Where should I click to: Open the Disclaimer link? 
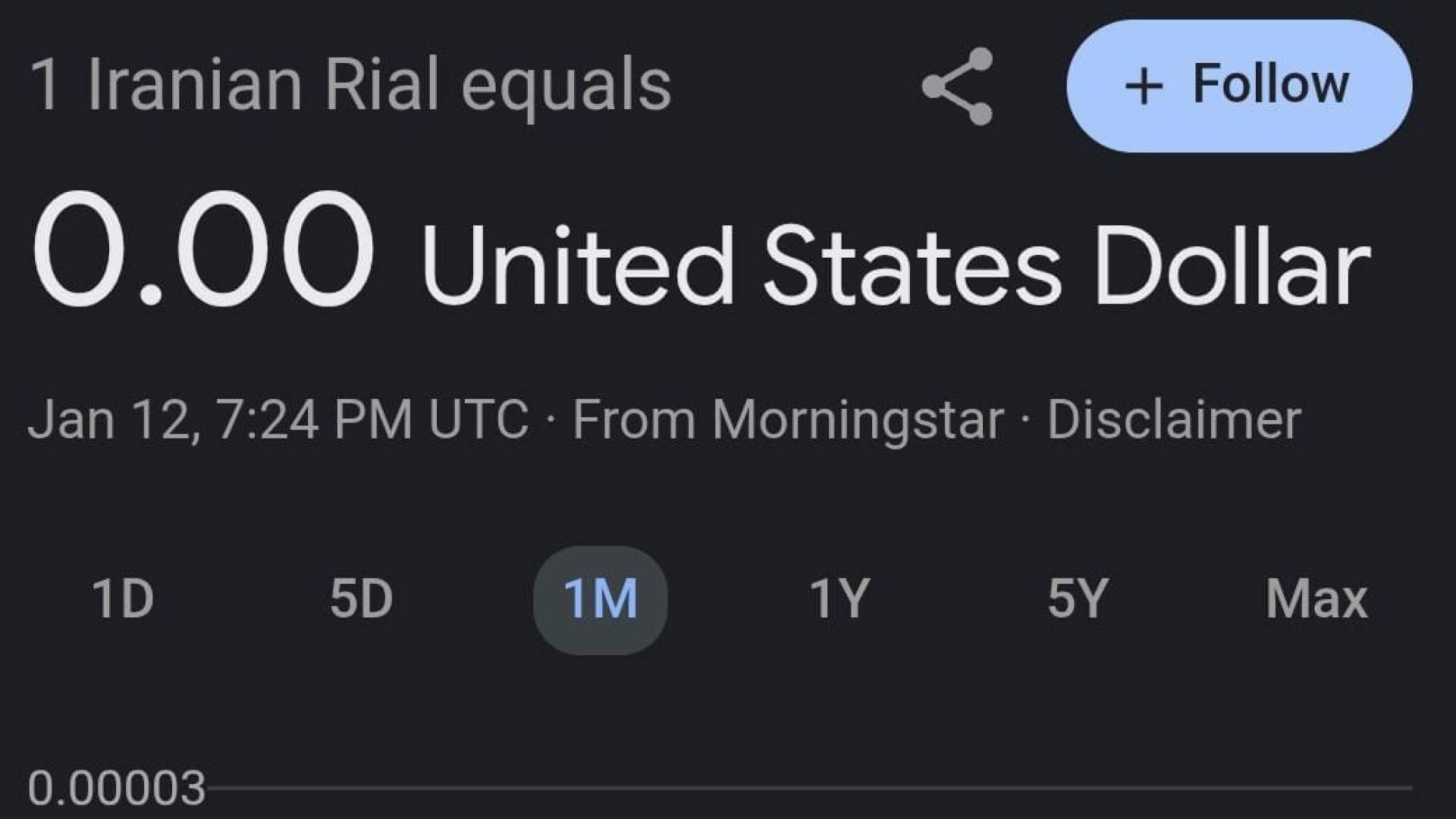coord(1174,419)
